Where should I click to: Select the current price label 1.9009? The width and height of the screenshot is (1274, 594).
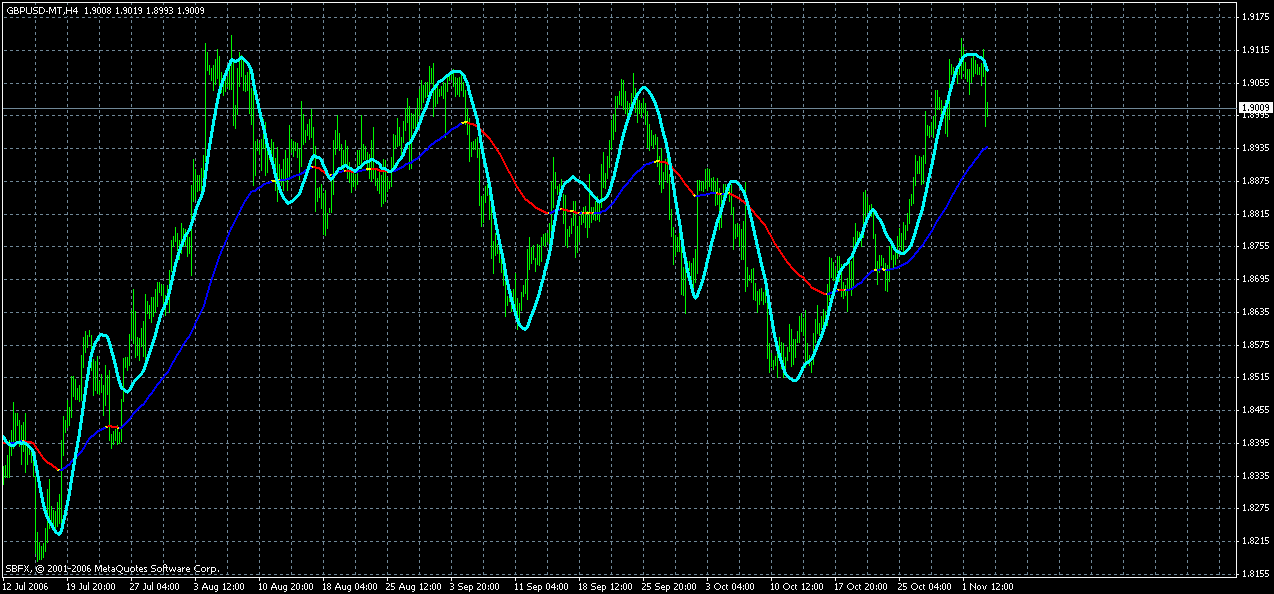[1255, 107]
